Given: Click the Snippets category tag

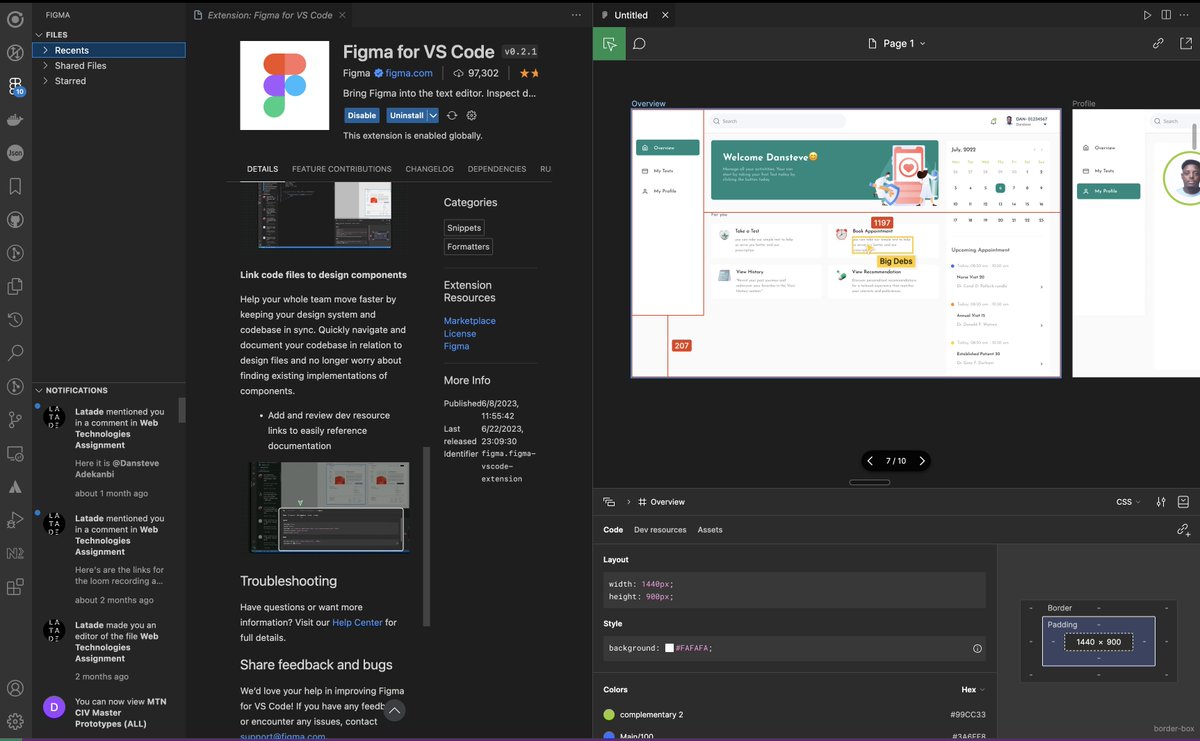Looking at the screenshot, I should (465, 228).
